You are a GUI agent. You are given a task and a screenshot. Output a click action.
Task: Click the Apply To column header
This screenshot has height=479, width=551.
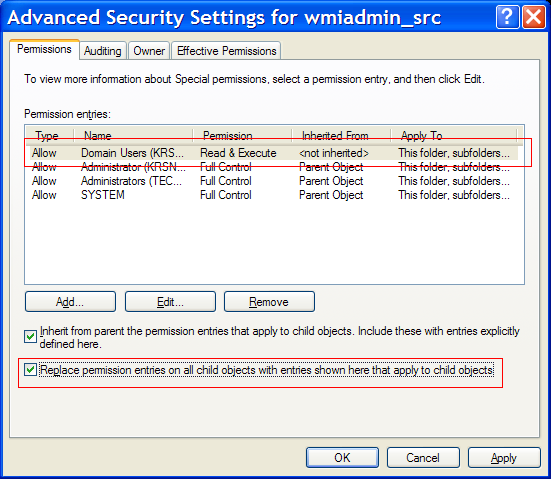[454, 135]
